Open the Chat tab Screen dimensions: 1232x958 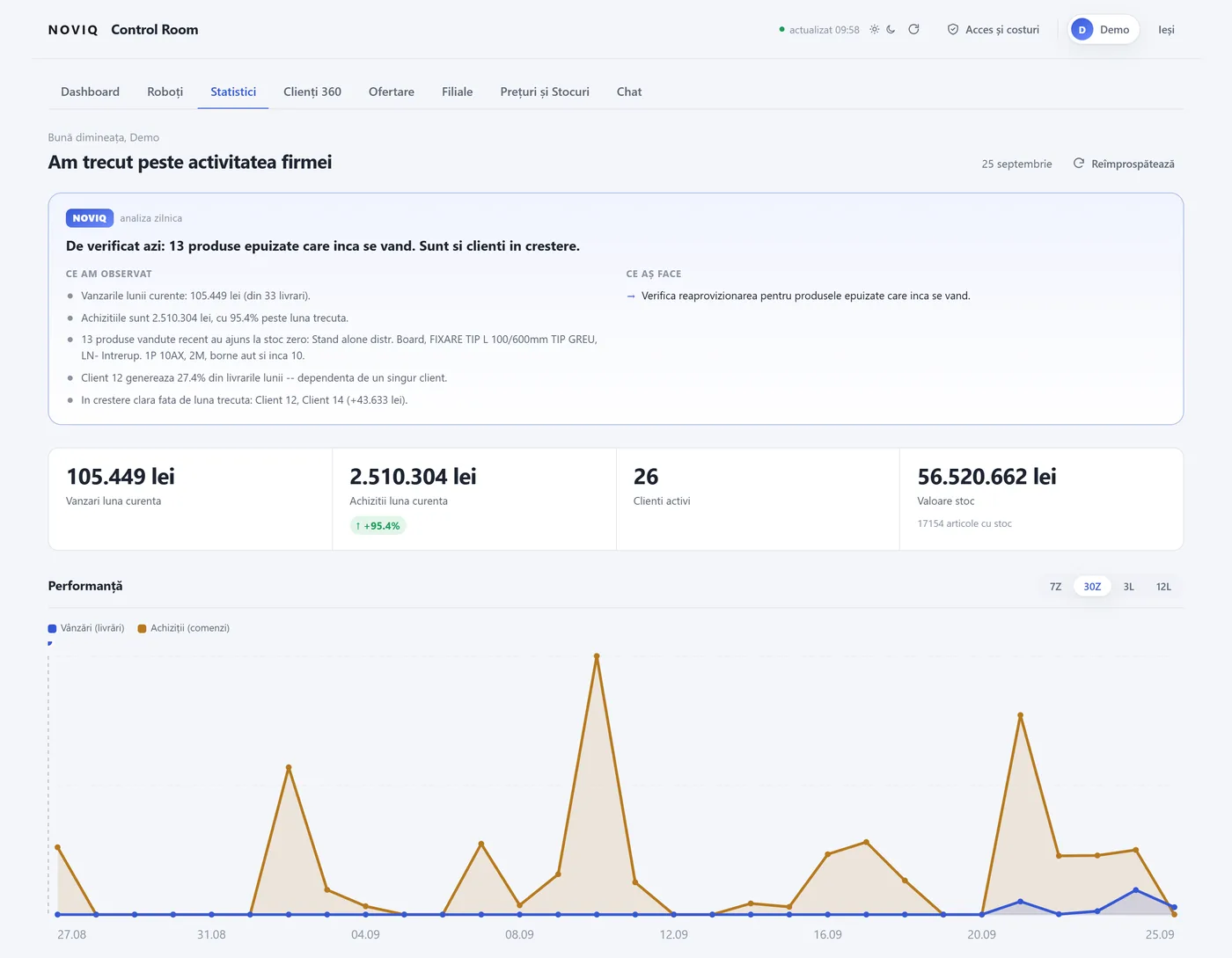pyautogui.click(x=629, y=91)
